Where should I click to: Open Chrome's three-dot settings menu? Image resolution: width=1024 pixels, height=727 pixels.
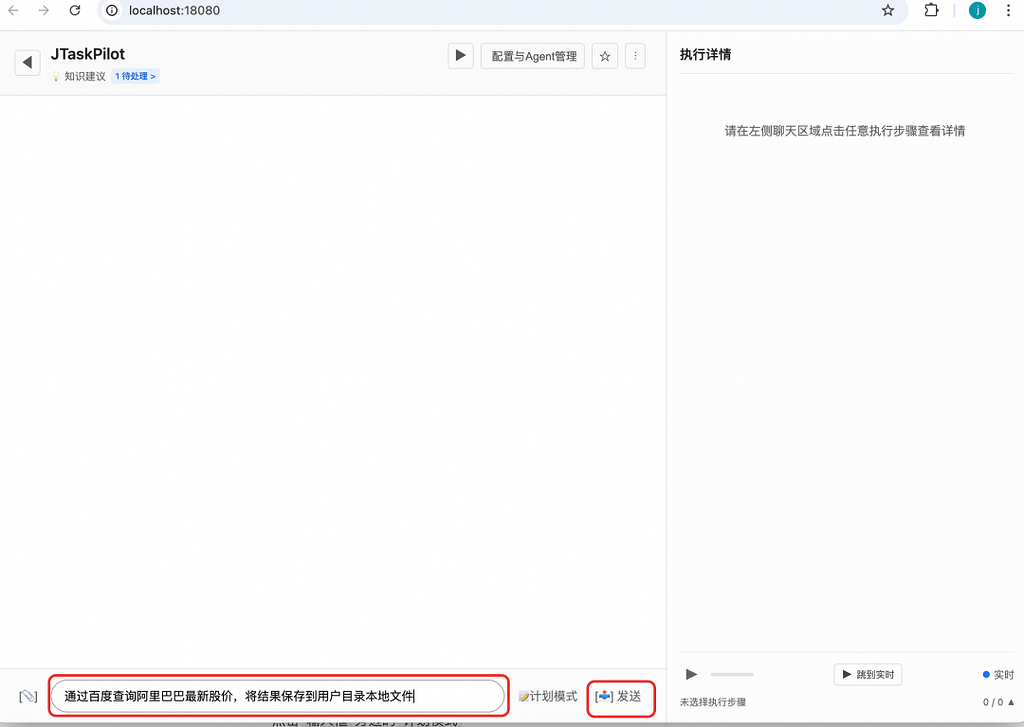1009,11
